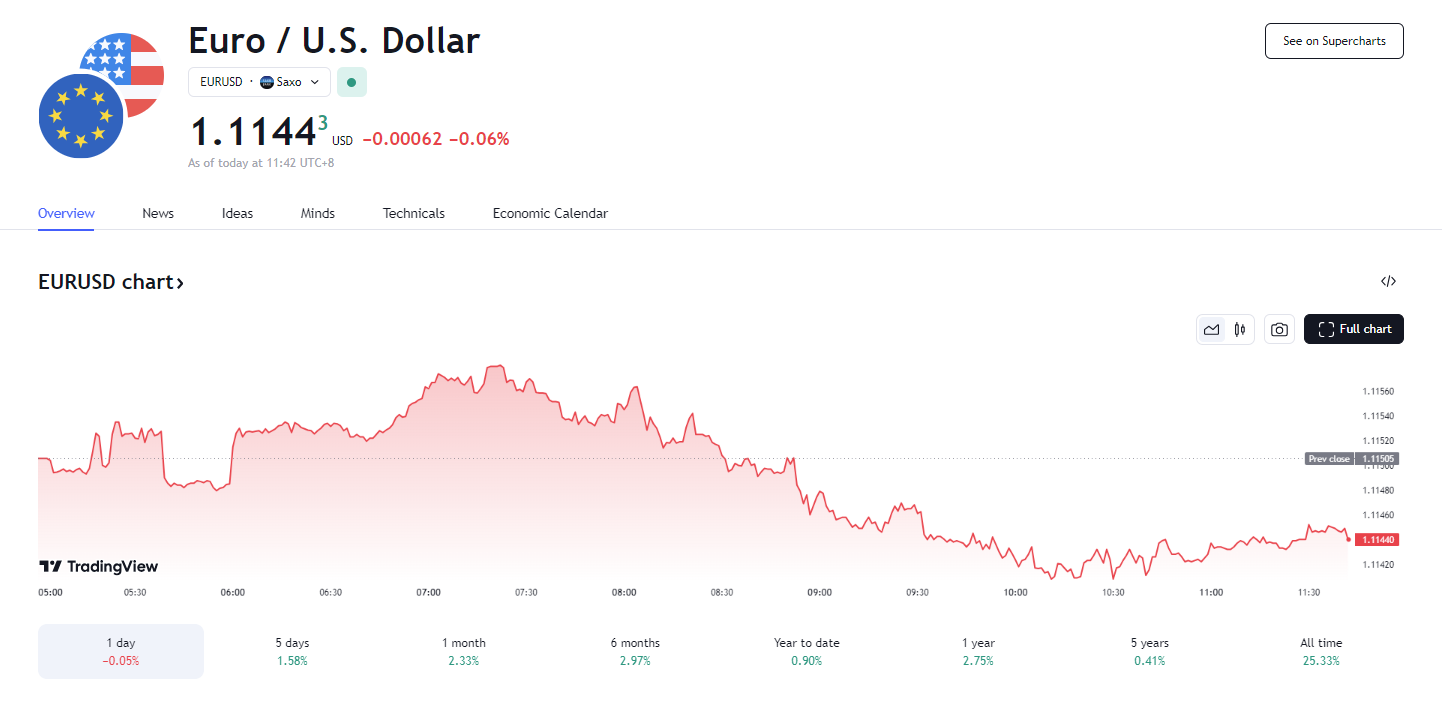
Task: Click See on Supercharts button
Action: click(1334, 41)
